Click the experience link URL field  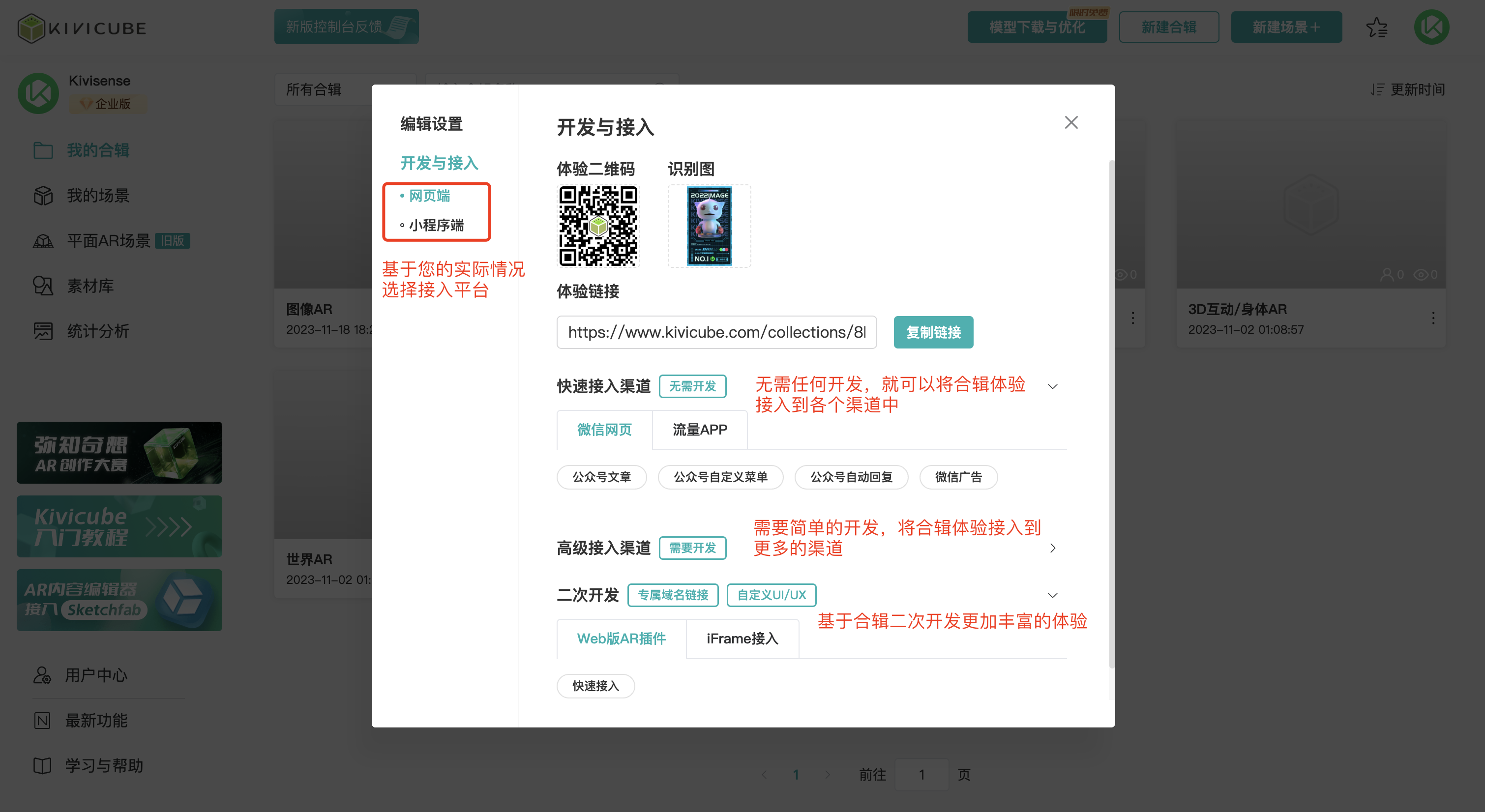(x=716, y=333)
